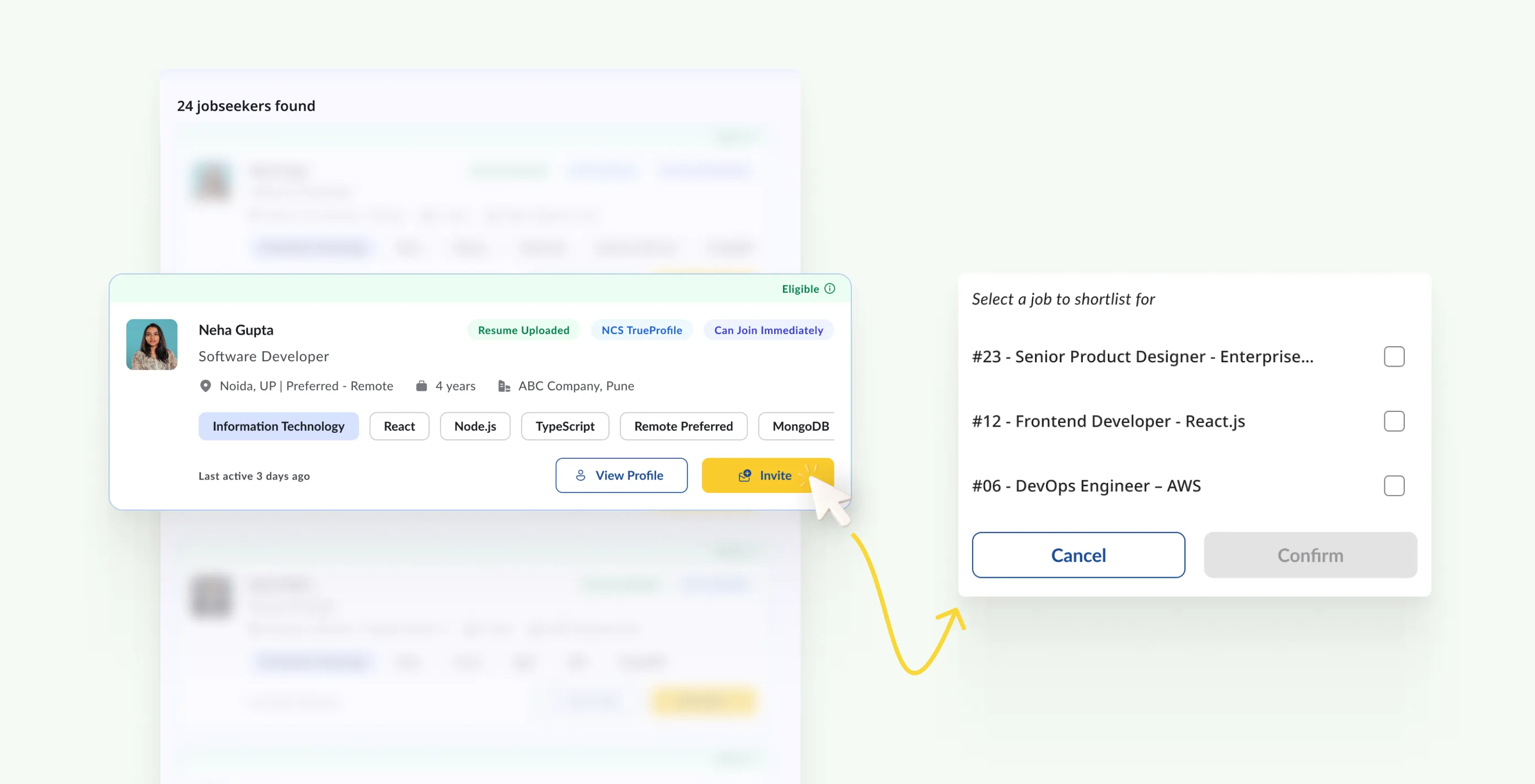Click the Eligible info icon

pos(829,288)
